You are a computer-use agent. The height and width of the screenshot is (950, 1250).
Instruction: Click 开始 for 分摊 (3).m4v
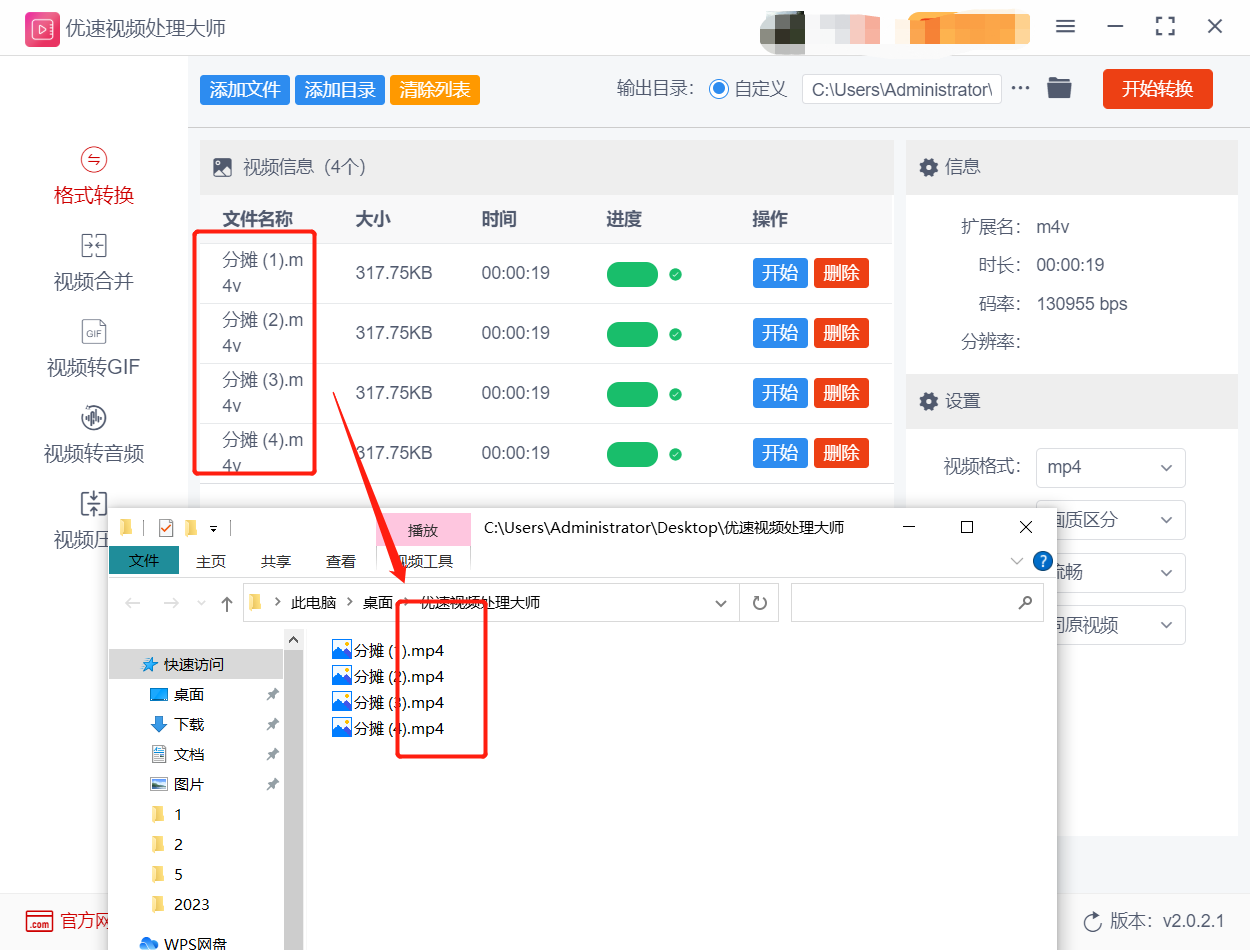point(780,393)
